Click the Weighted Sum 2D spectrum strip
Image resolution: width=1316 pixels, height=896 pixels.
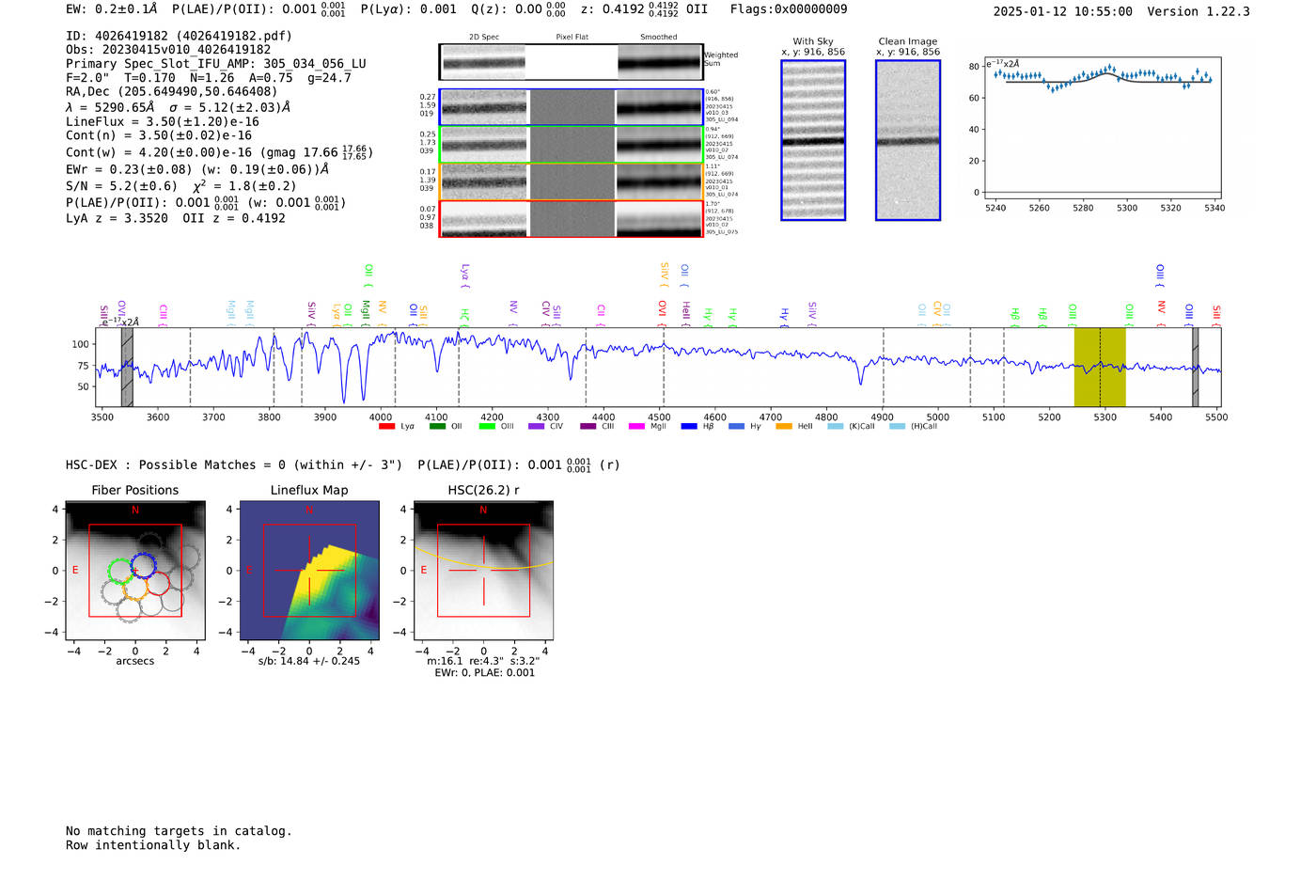(x=572, y=62)
